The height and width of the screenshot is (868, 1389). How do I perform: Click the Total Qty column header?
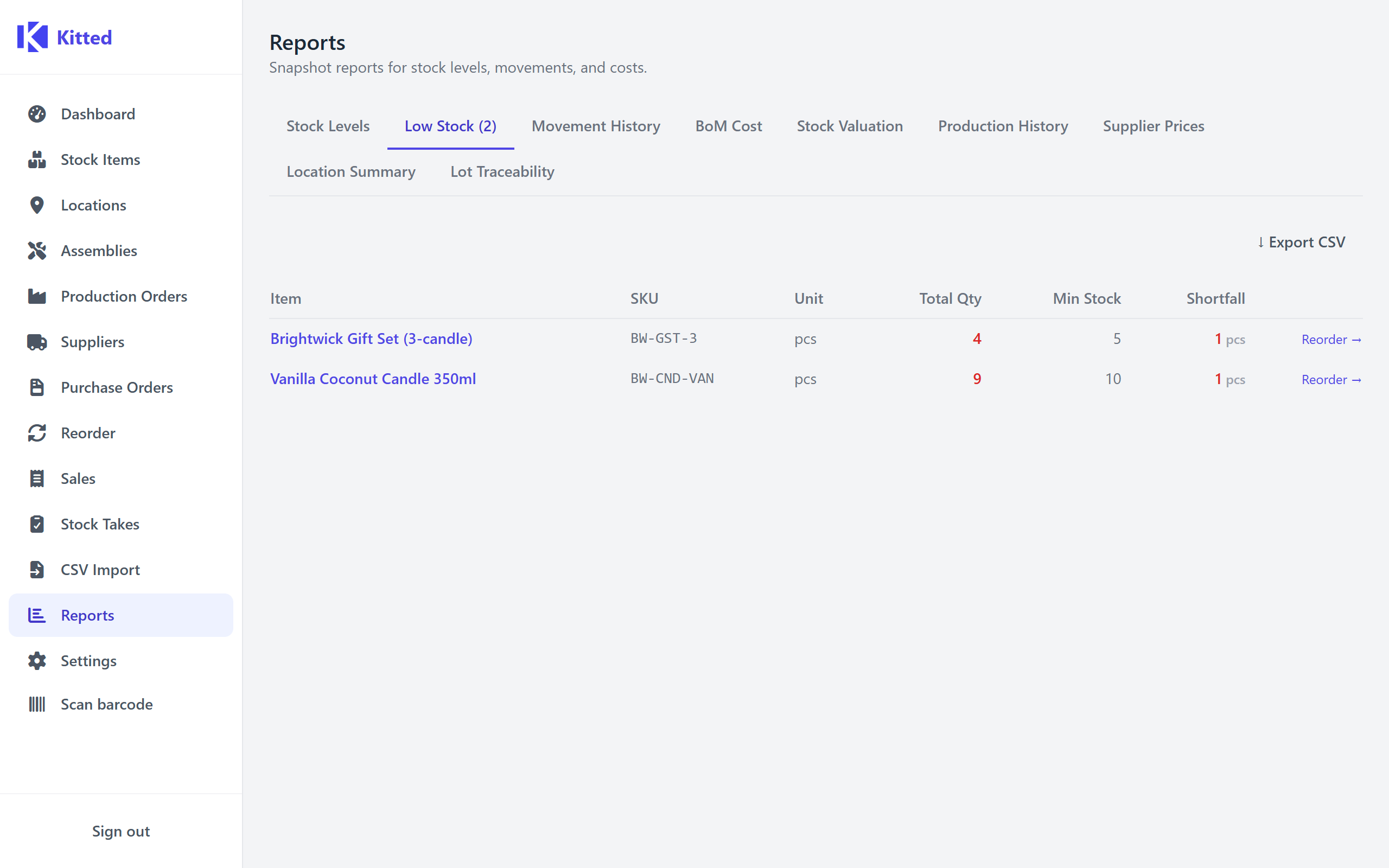tap(950, 298)
